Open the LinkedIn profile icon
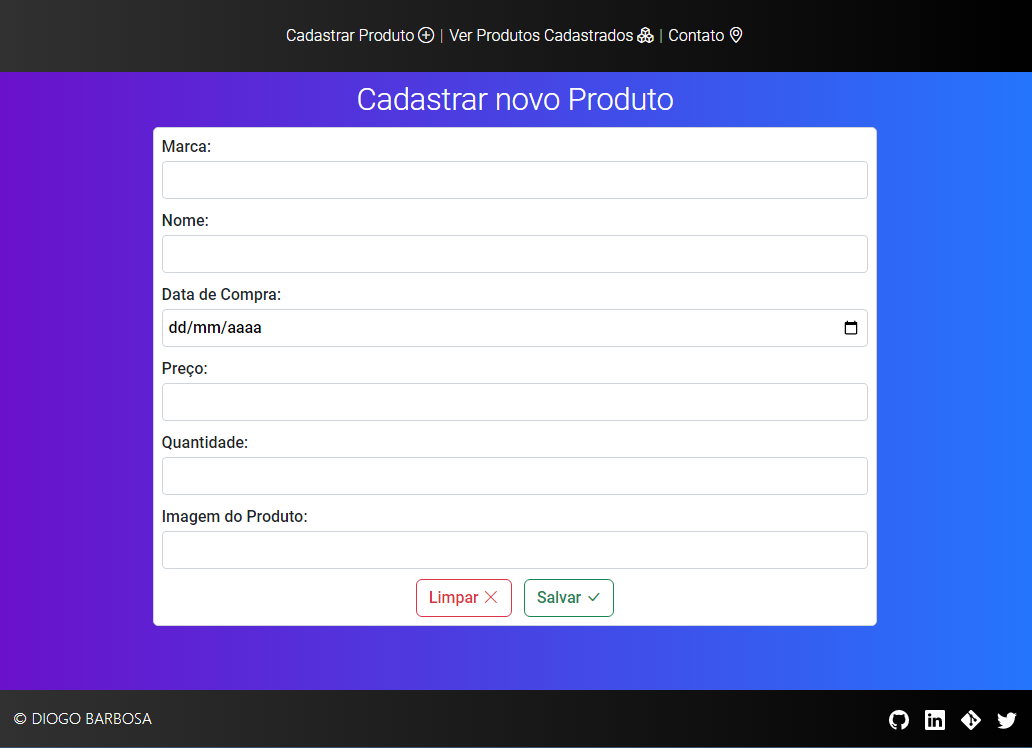Screen dimensions: 1032x748 [935, 719]
